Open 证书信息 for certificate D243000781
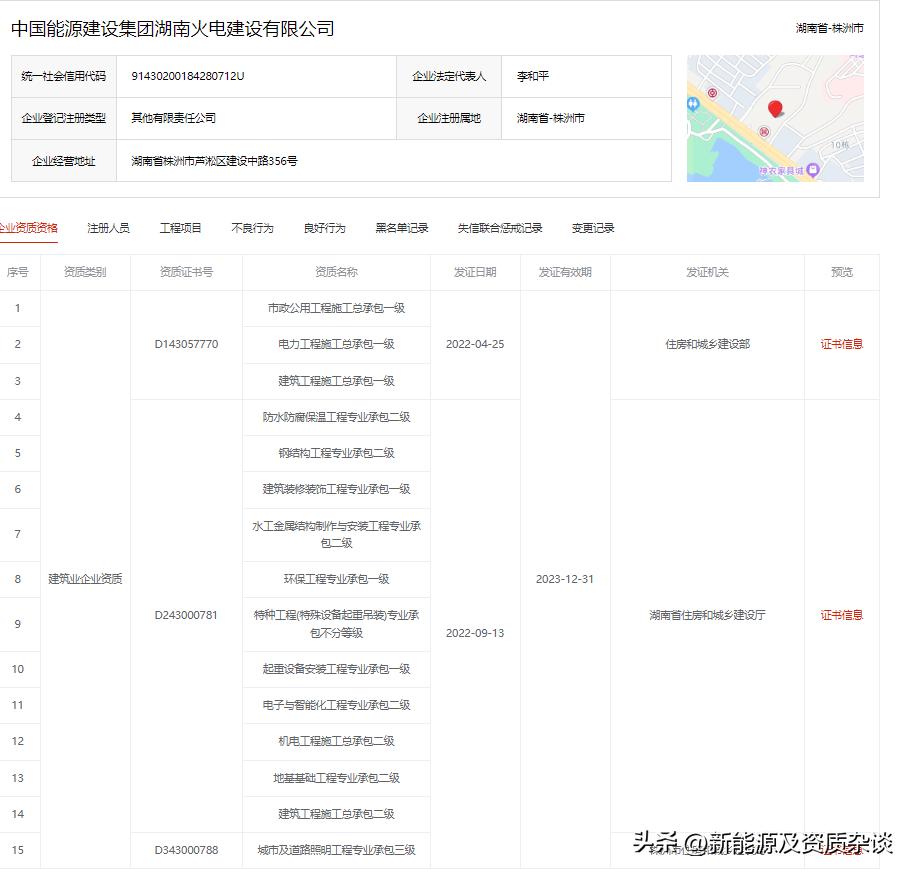This screenshot has width=914, height=875. [841, 615]
